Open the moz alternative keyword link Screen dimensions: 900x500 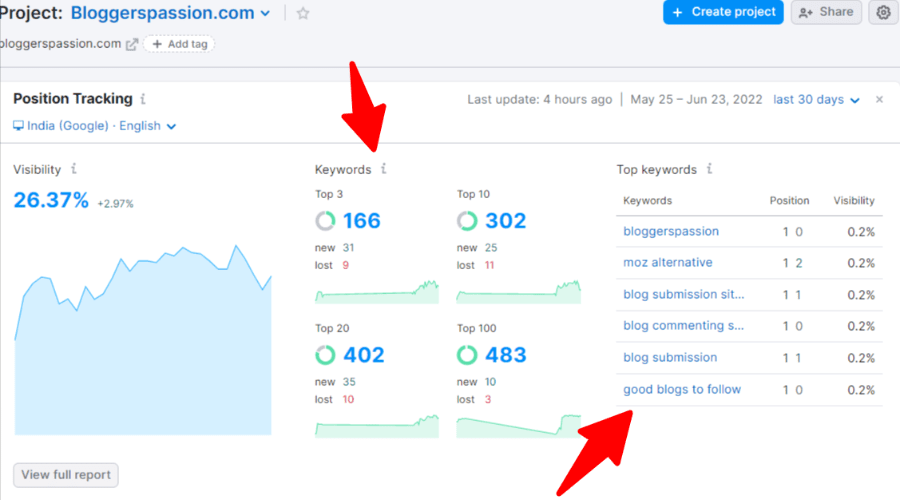click(x=668, y=262)
